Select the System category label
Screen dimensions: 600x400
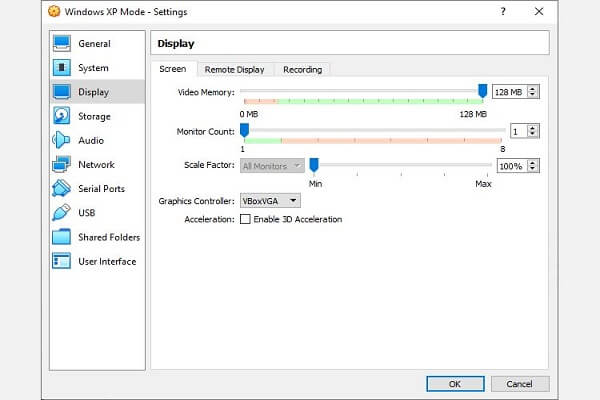coord(93,68)
